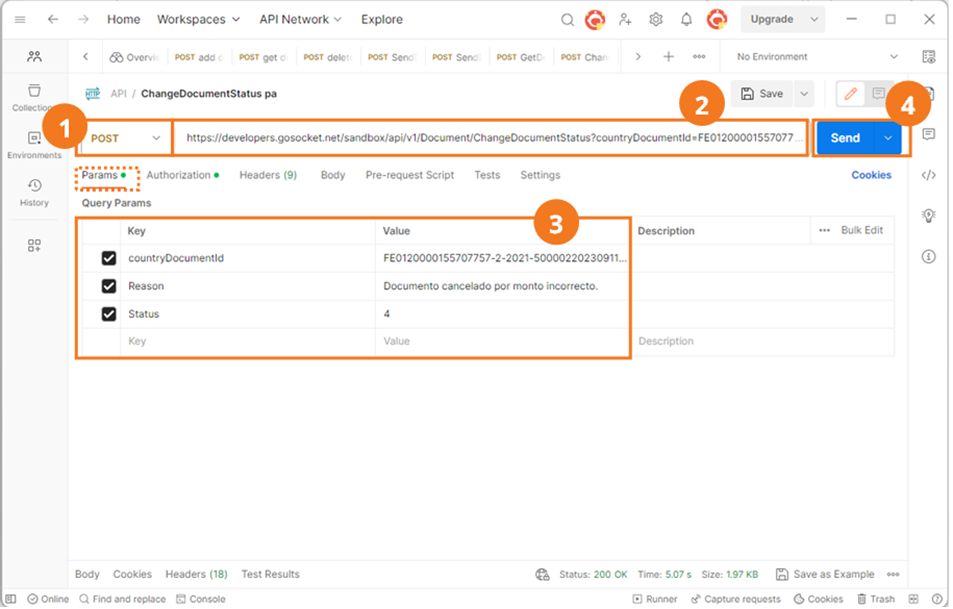Open the search magnifier icon

[x=567, y=19]
